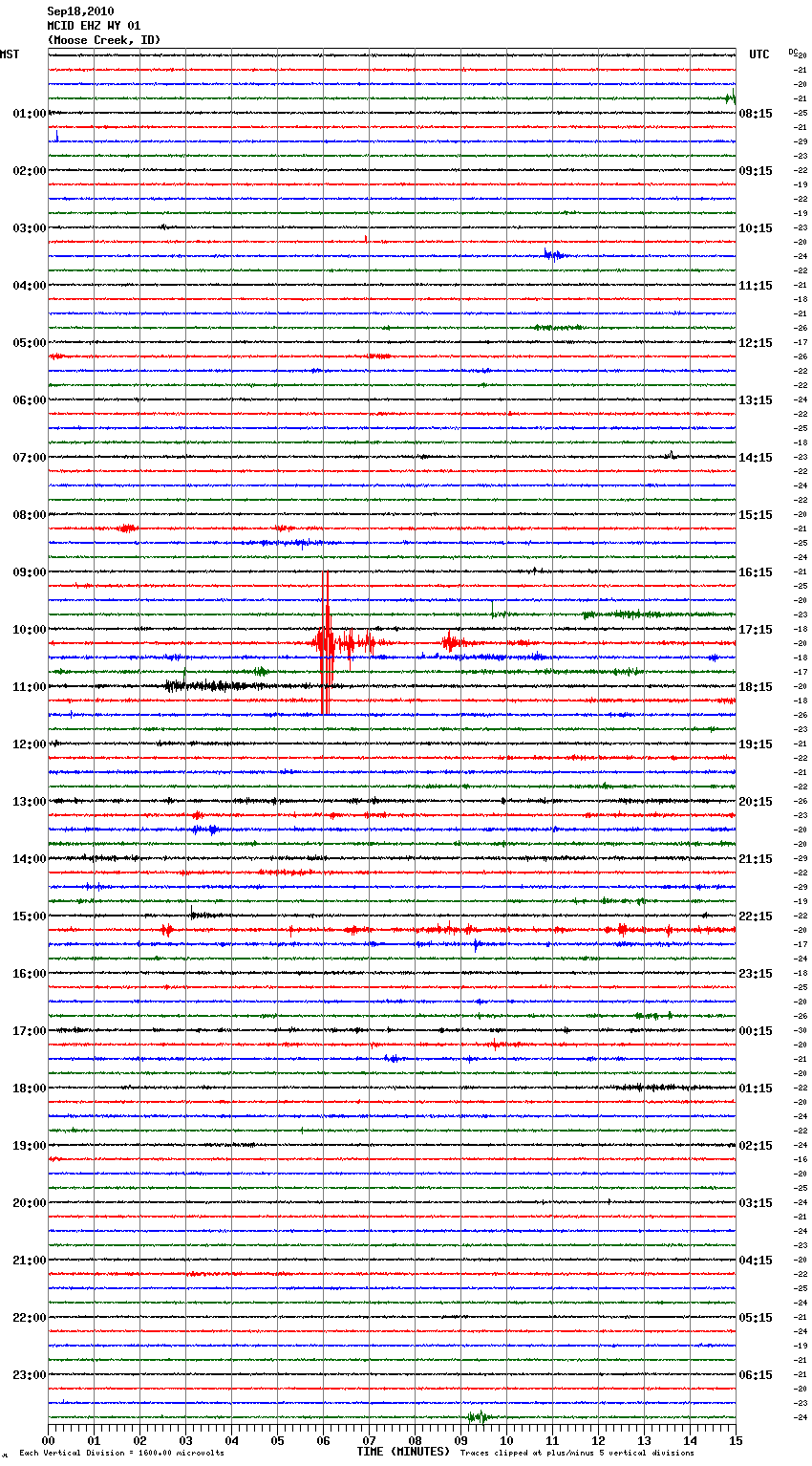This screenshot has width=812, height=1466.
Task: Select the 15:00 MST hour label
Action: pyautogui.click(x=29, y=916)
